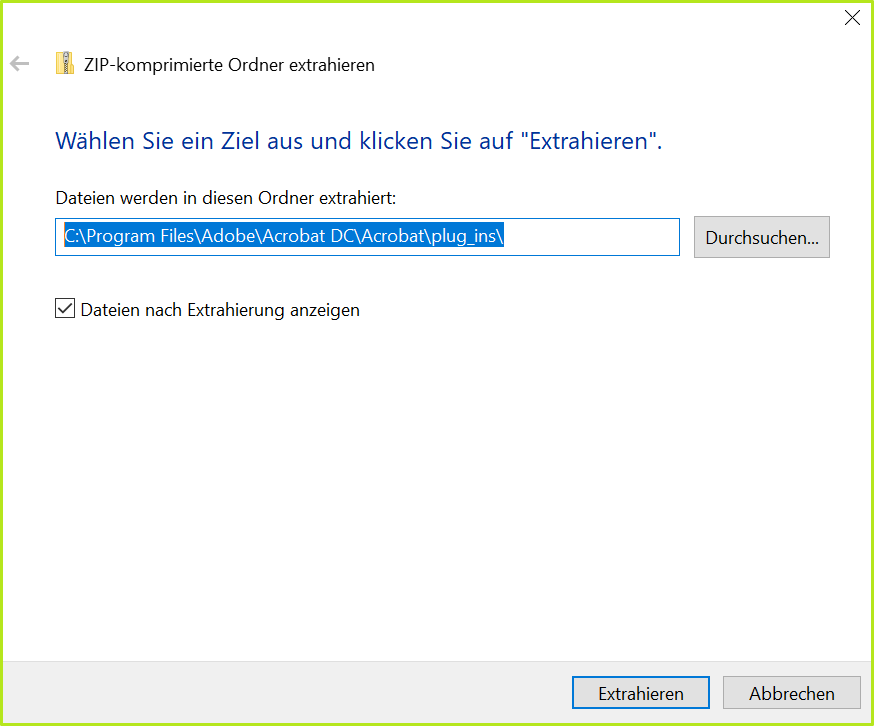Confirm extraction by clicking 'Extrahieren'
This screenshot has width=874, height=726.
(x=640, y=692)
